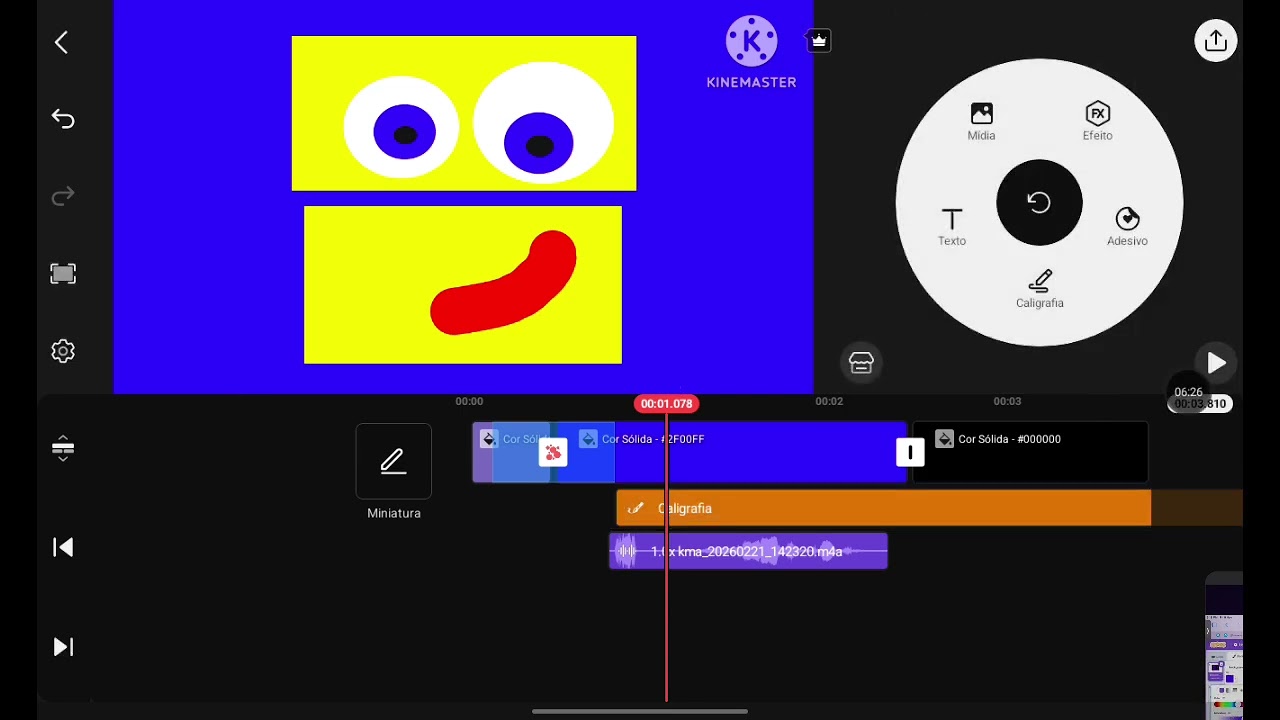Screen dimensions: 1280x720
Task: Tap the center rotate button of the wheel
Action: coord(1039,203)
